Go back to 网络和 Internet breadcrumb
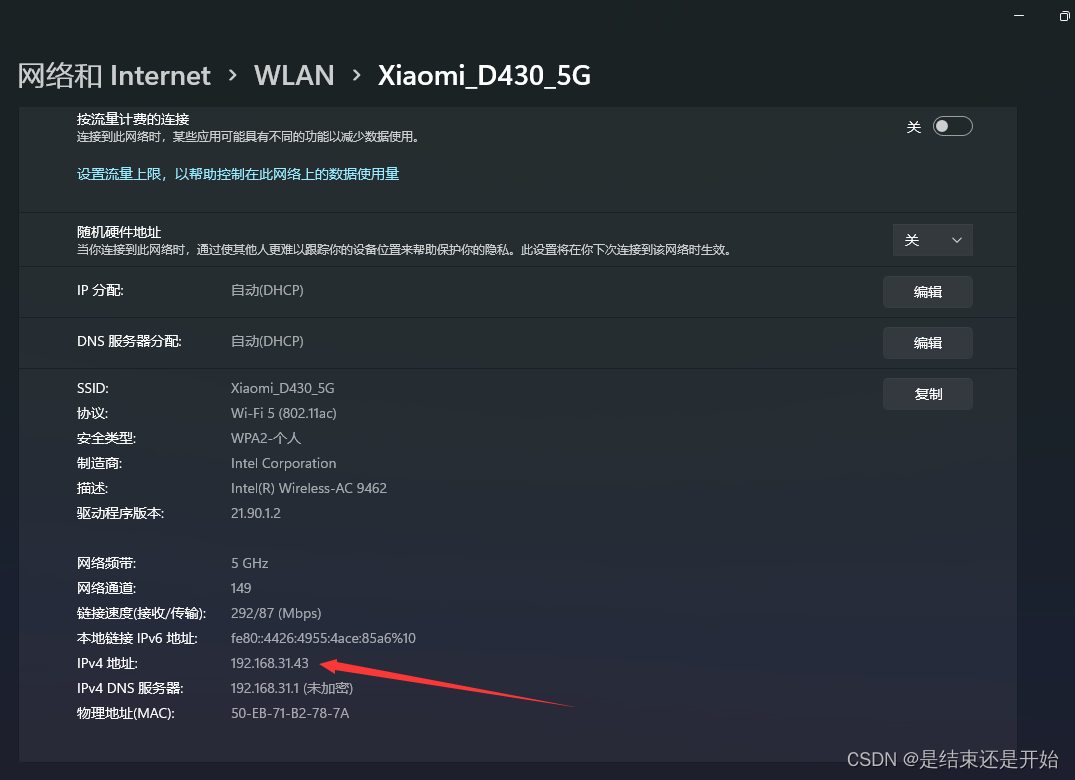This screenshot has height=780, width=1075. 114,75
